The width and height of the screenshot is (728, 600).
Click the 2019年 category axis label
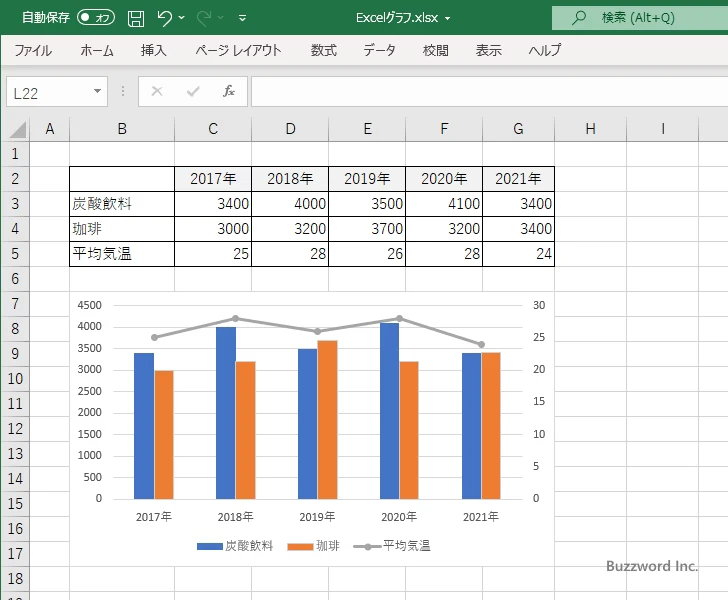coord(317,516)
